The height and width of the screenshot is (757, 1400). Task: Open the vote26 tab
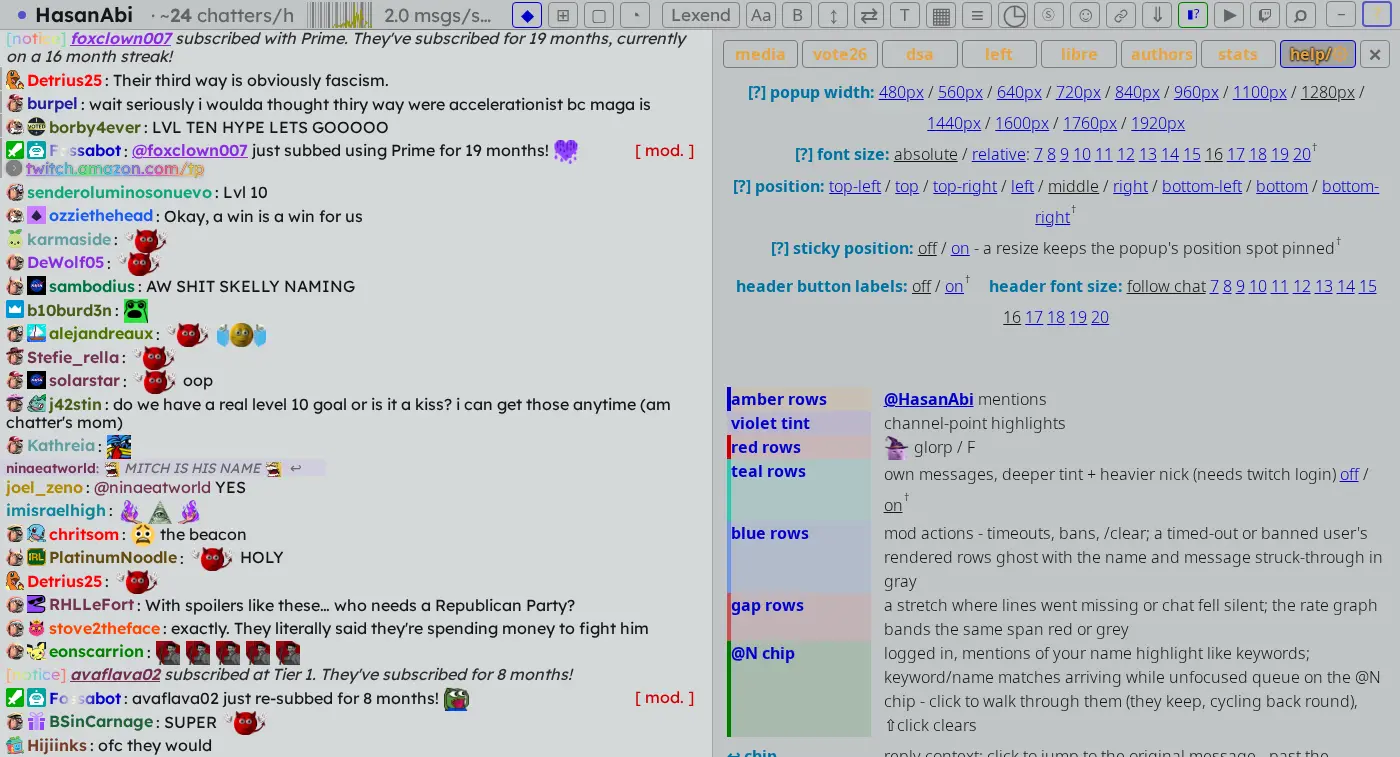tap(840, 54)
